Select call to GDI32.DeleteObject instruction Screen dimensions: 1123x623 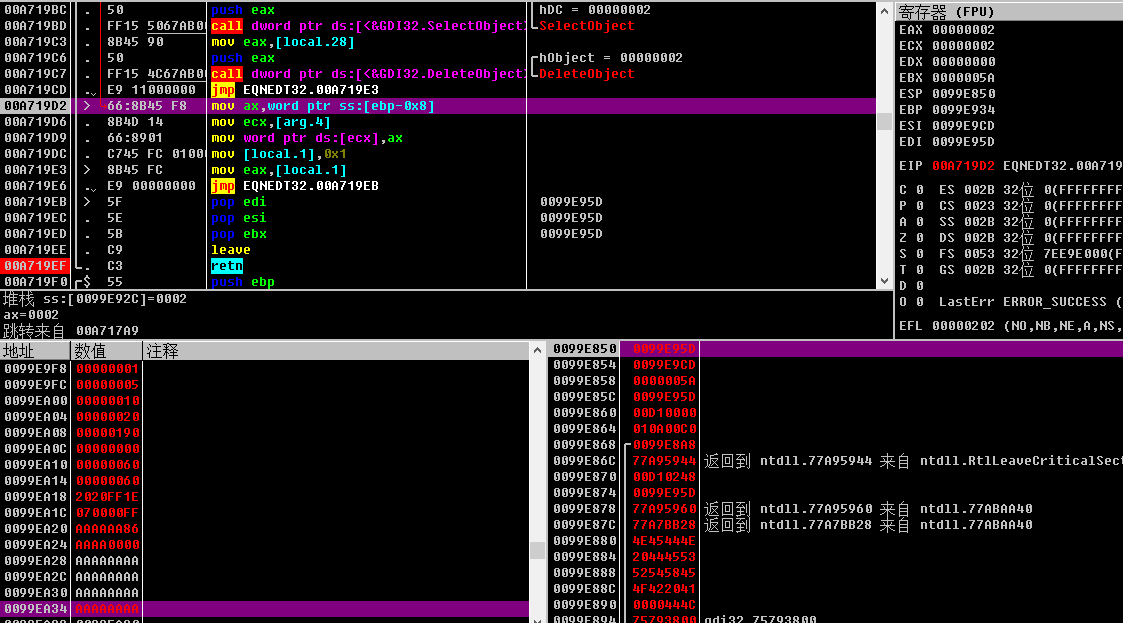[368, 74]
